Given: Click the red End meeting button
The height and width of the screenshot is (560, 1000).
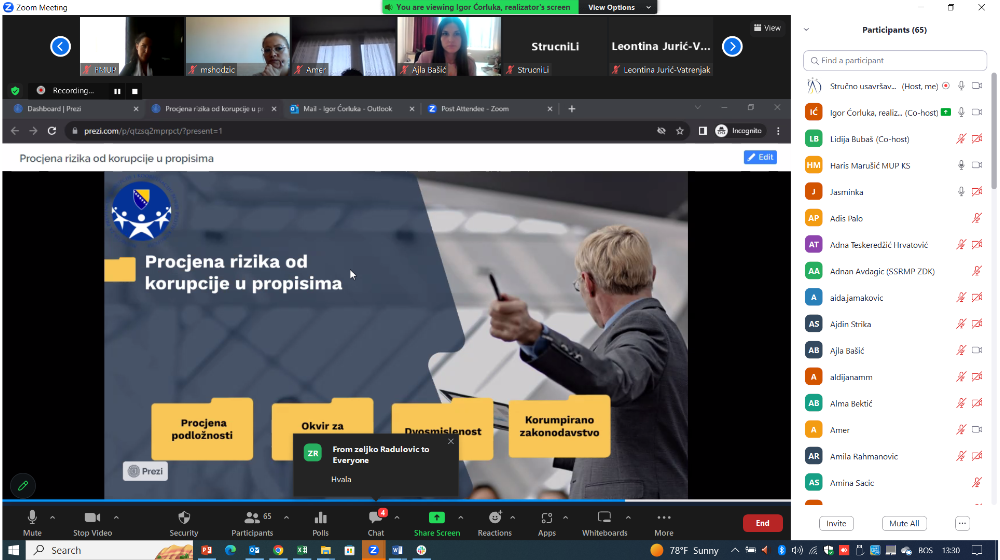Looking at the screenshot, I should [x=763, y=523].
